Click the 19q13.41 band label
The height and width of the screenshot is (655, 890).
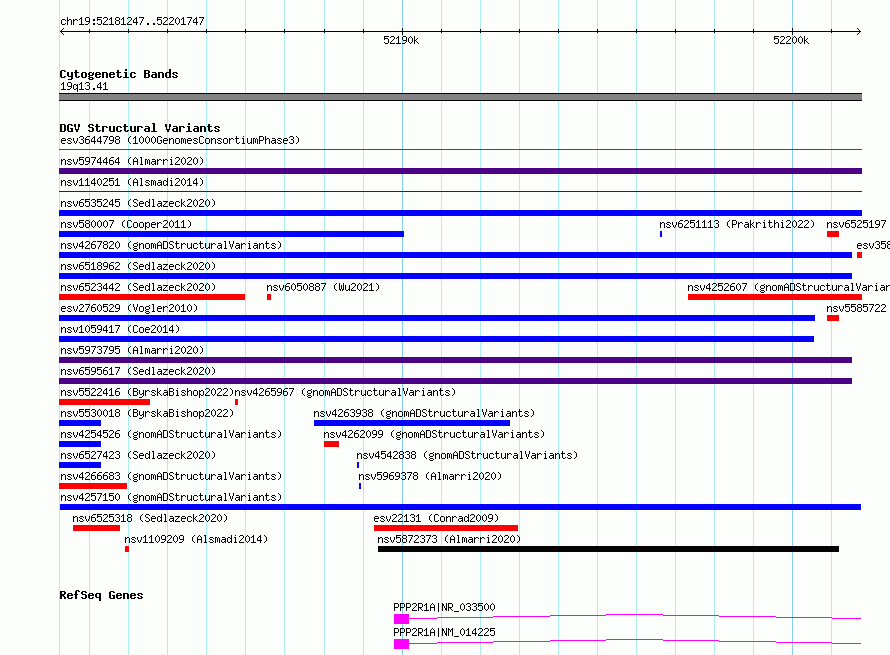click(84, 86)
